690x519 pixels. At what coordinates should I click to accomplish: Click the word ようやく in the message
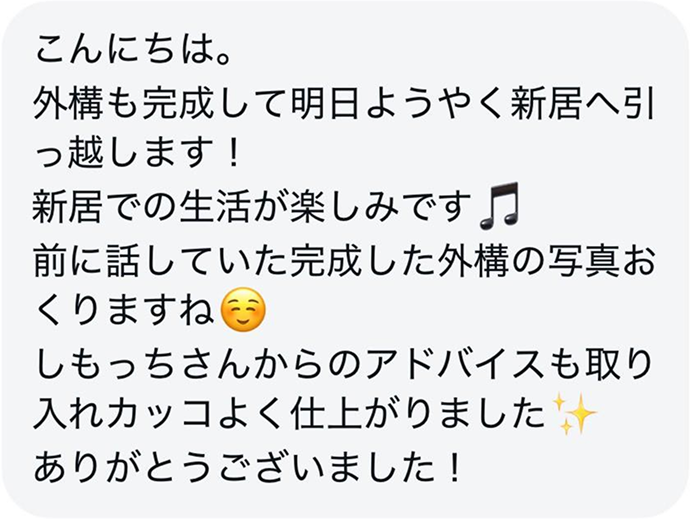click(434, 102)
